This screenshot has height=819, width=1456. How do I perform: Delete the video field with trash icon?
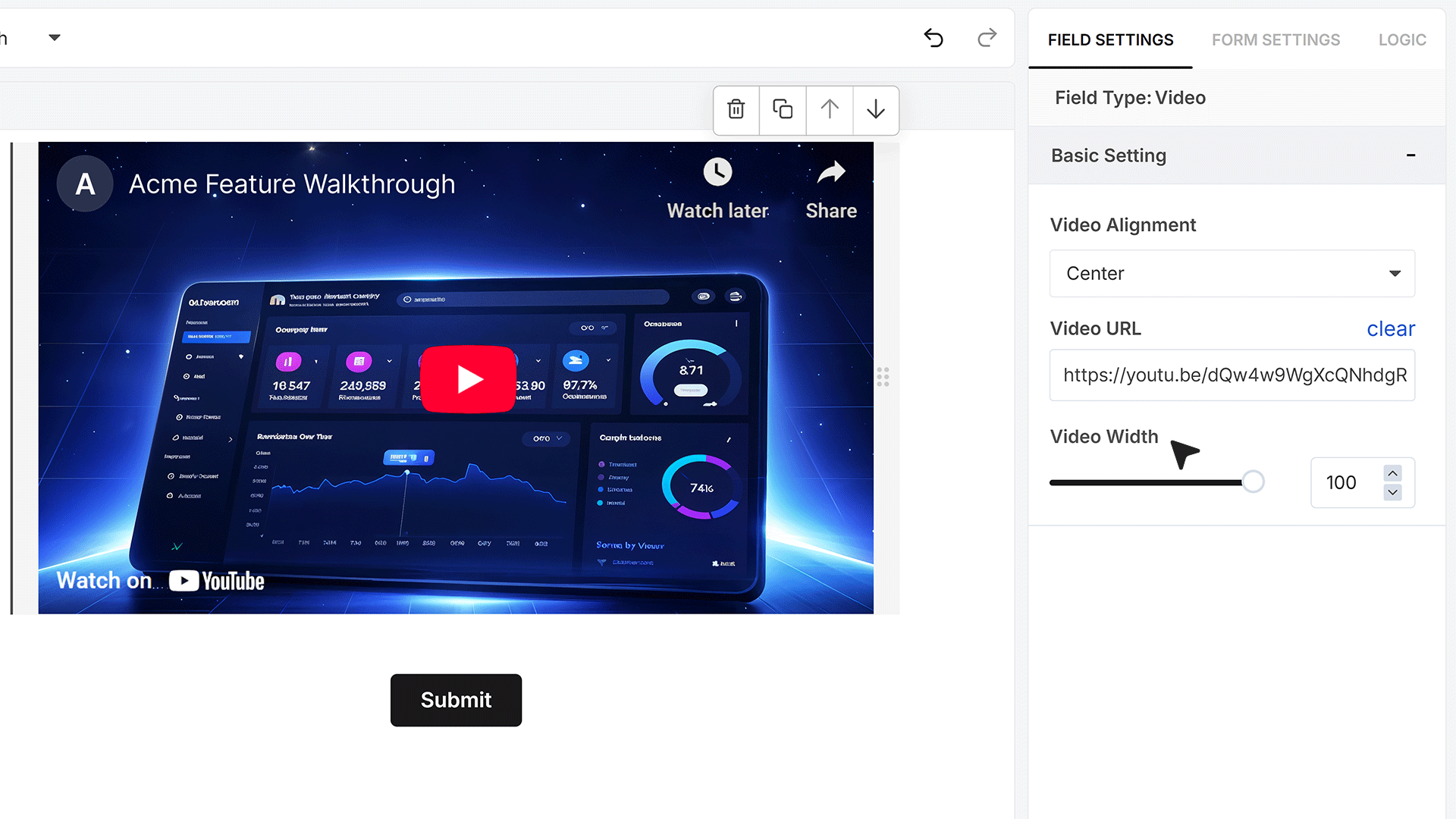[x=736, y=110]
